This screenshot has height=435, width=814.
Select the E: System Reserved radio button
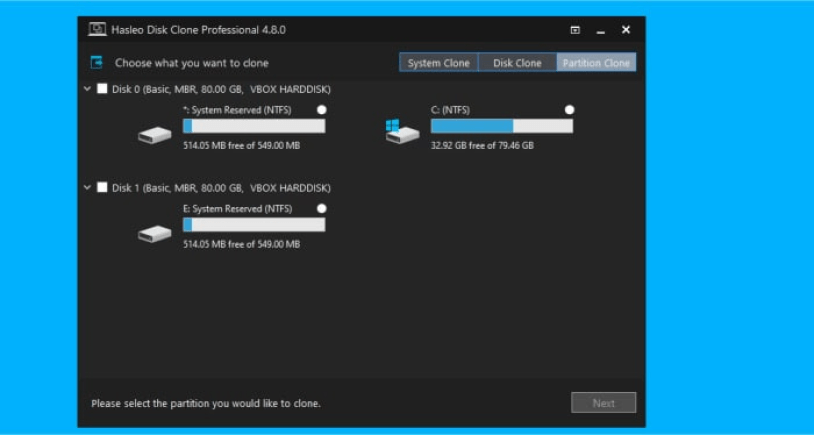(x=321, y=208)
